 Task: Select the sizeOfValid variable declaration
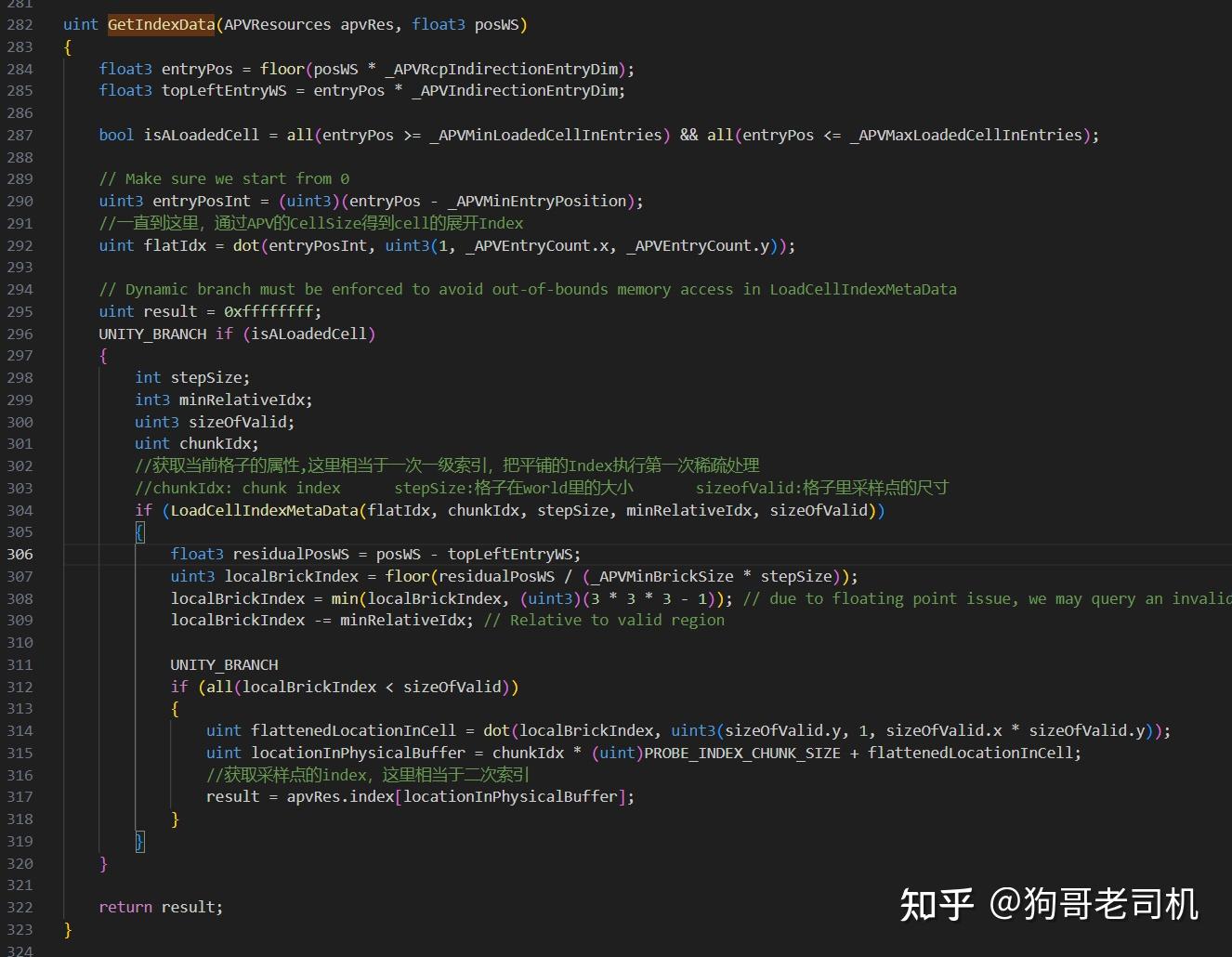tap(239, 422)
